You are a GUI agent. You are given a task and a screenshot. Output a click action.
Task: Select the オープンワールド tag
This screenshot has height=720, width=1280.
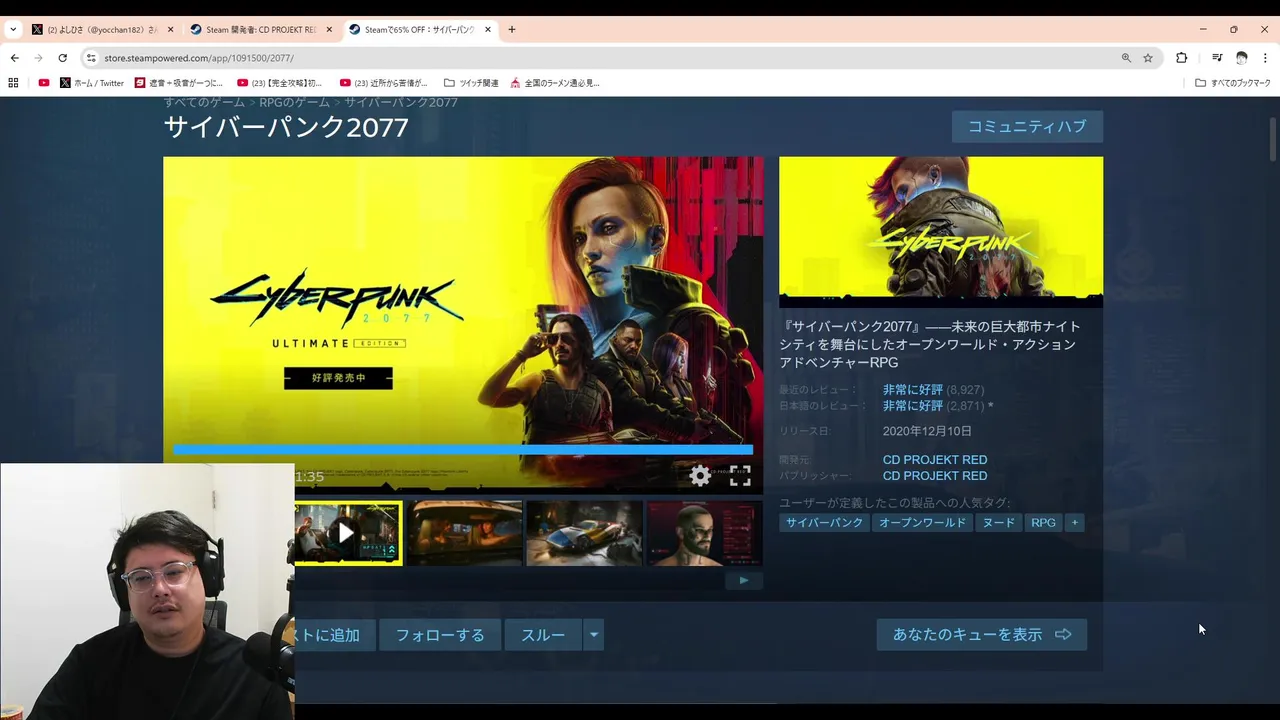coord(922,523)
